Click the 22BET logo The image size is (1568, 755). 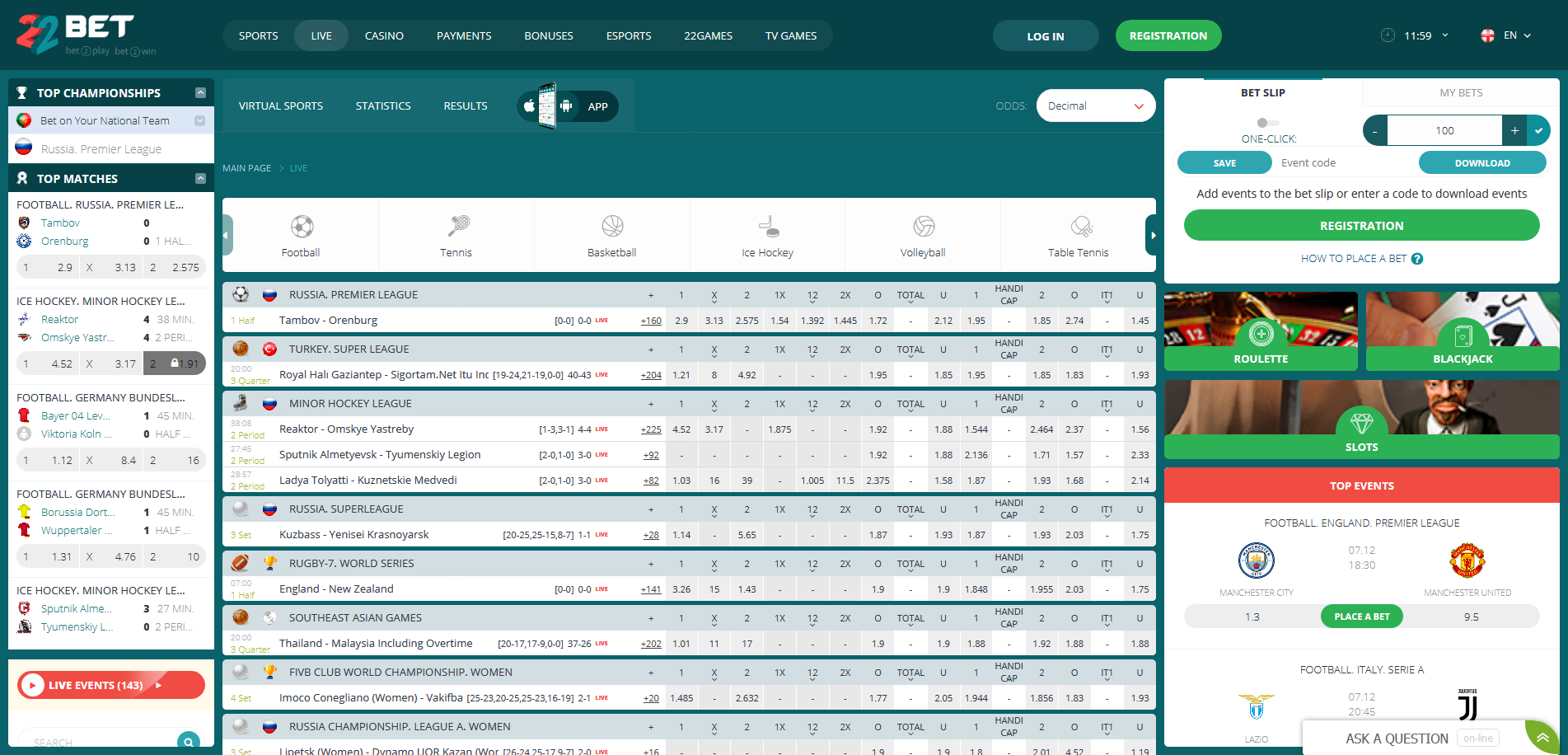click(x=86, y=35)
